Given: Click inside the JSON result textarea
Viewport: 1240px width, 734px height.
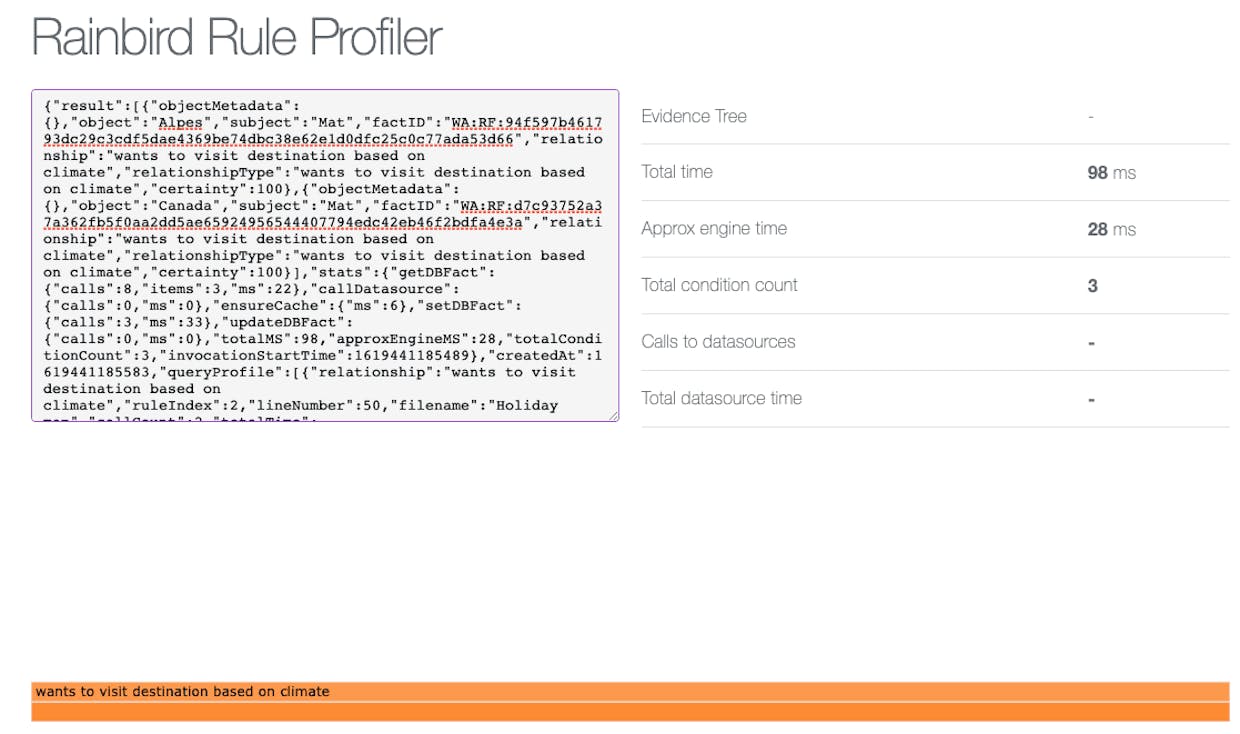Looking at the screenshot, I should [325, 255].
